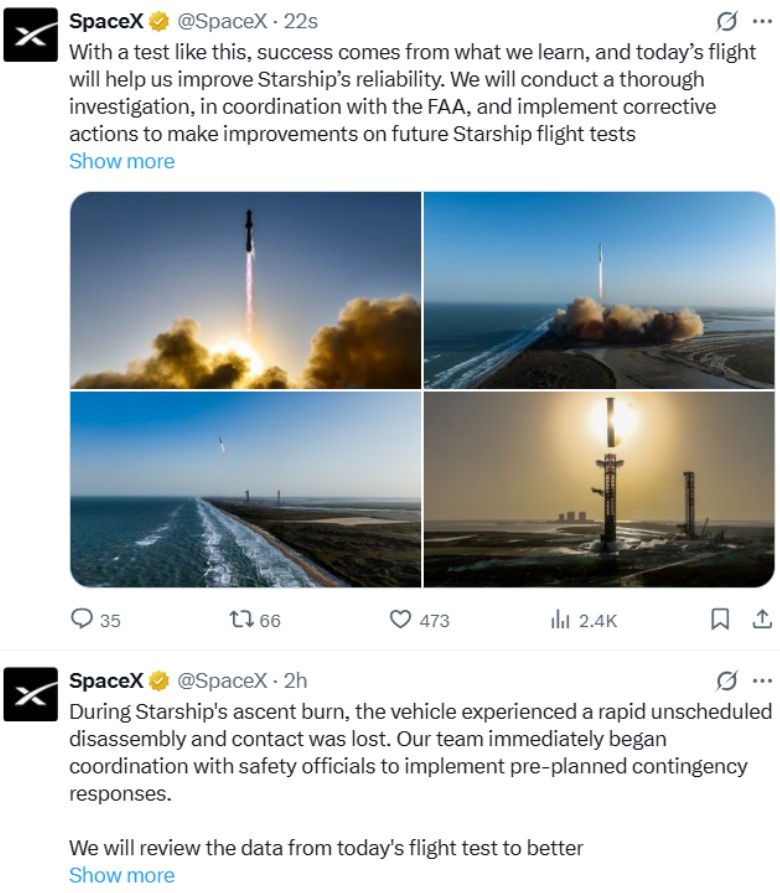This screenshot has width=780, height=893.
Task: Like the tweet with 473 likes
Action: (400, 619)
